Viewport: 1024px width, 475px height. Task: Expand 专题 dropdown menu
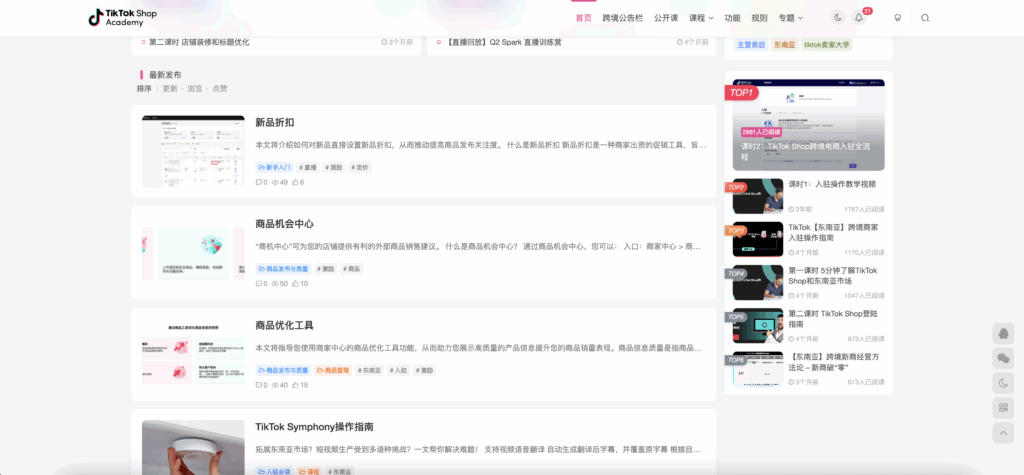pyautogui.click(x=790, y=18)
